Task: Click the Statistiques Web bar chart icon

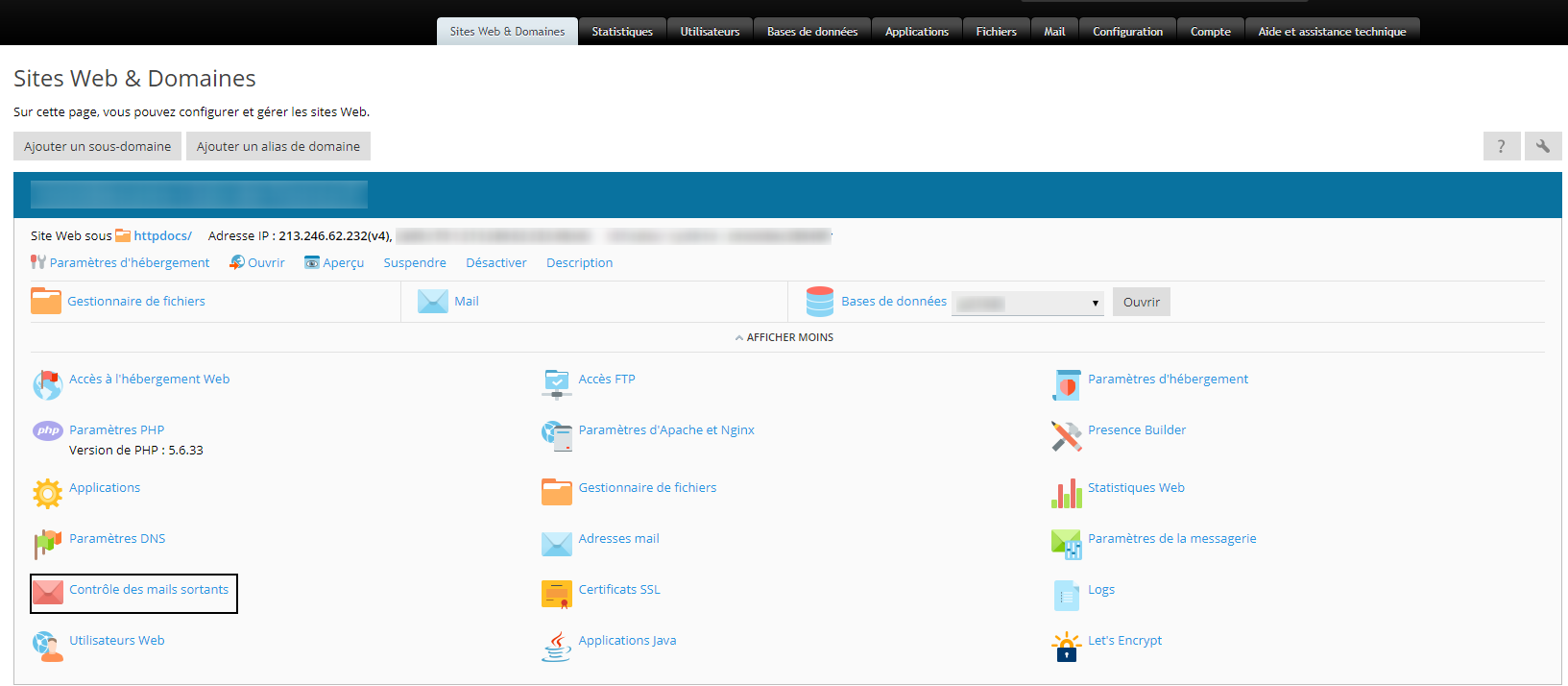Action: pos(1067,494)
